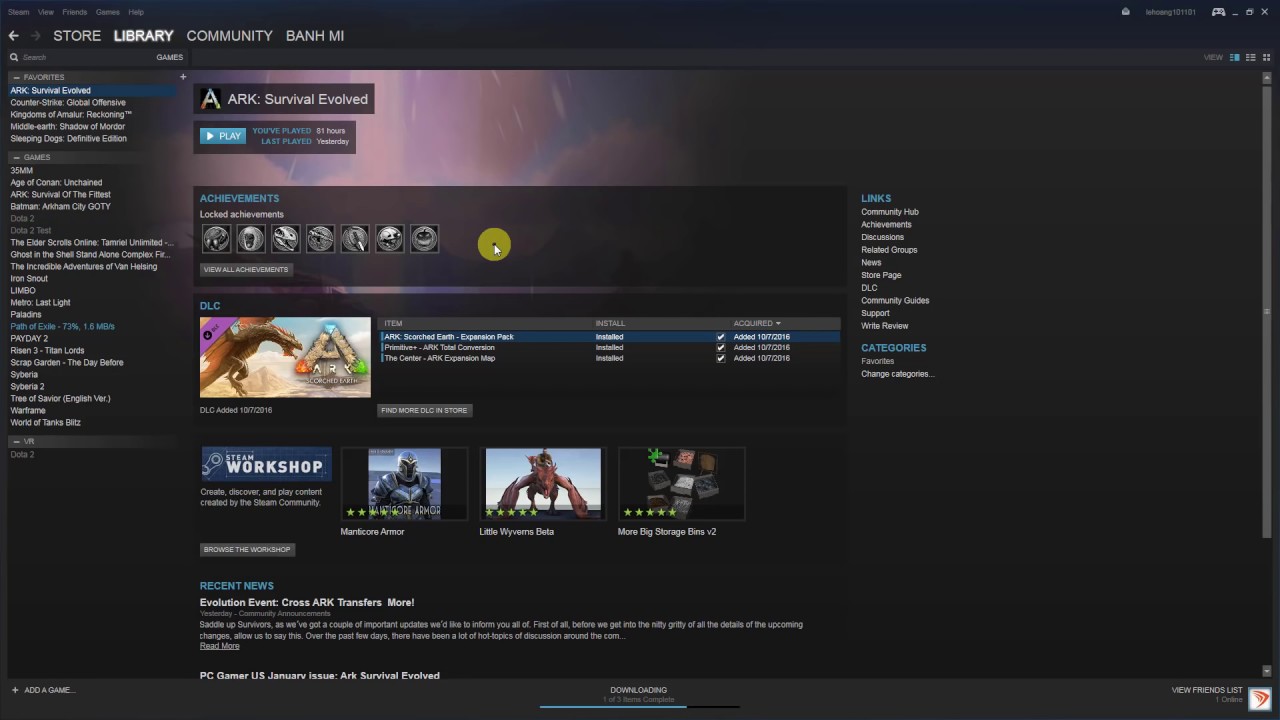This screenshot has height=720, width=1280.
Task: Collapse the VR category
Action: pyautogui.click(x=16, y=441)
